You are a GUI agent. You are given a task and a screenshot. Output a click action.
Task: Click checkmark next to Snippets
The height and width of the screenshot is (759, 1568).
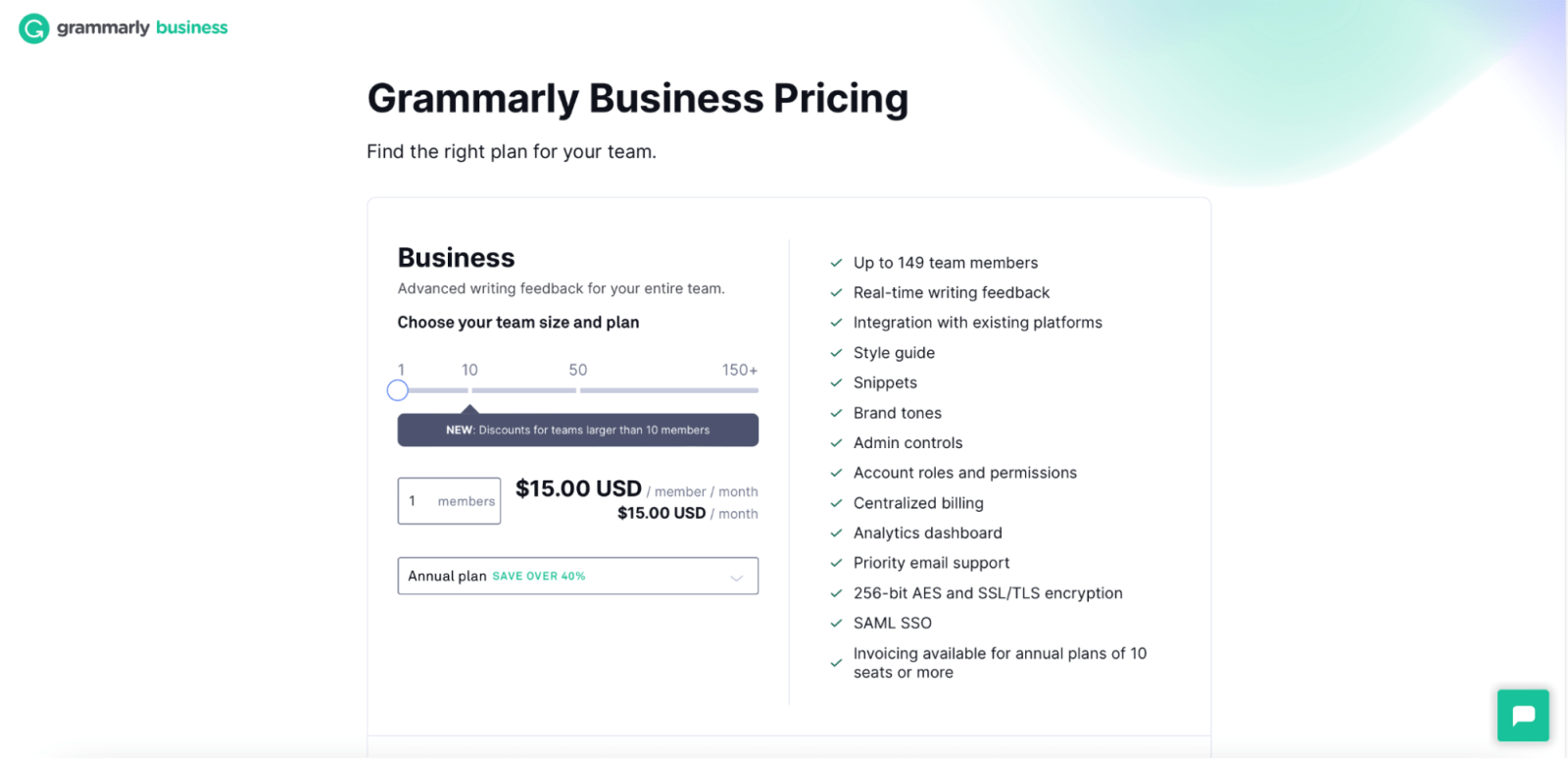836,383
